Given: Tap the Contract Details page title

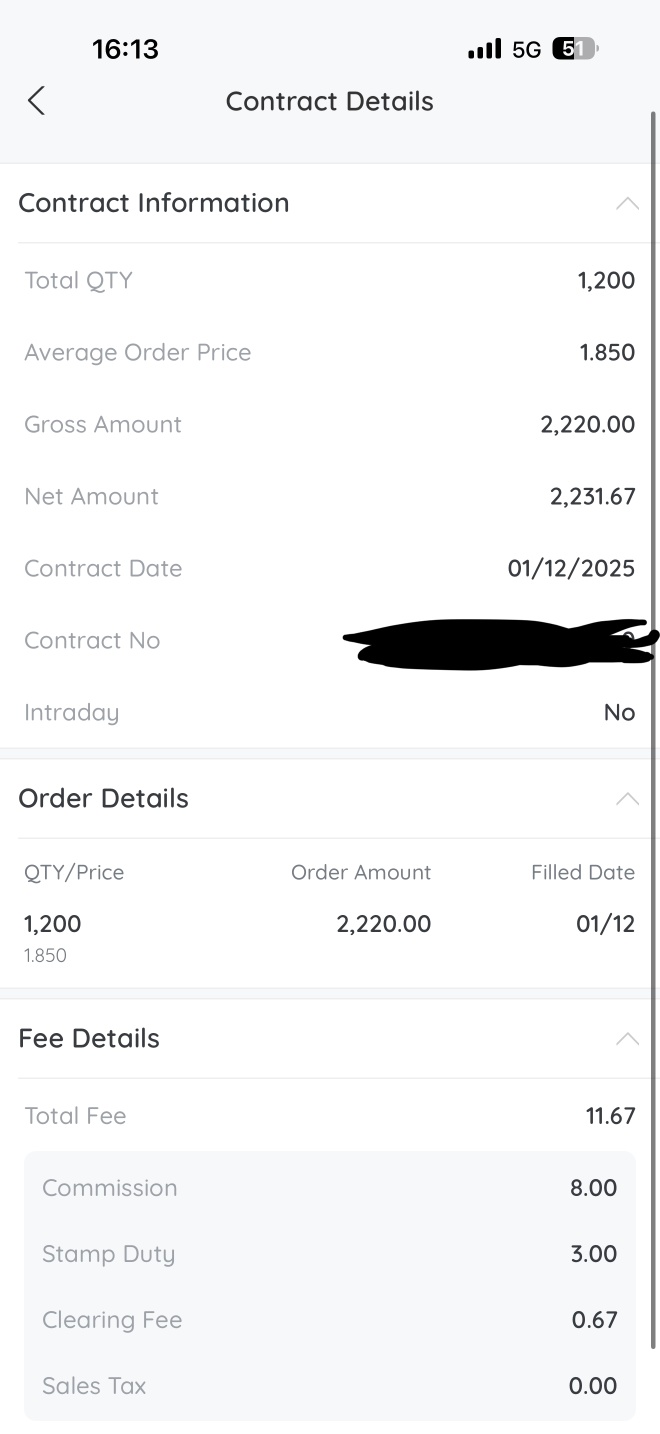Looking at the screenshot, I should point(330,101).
